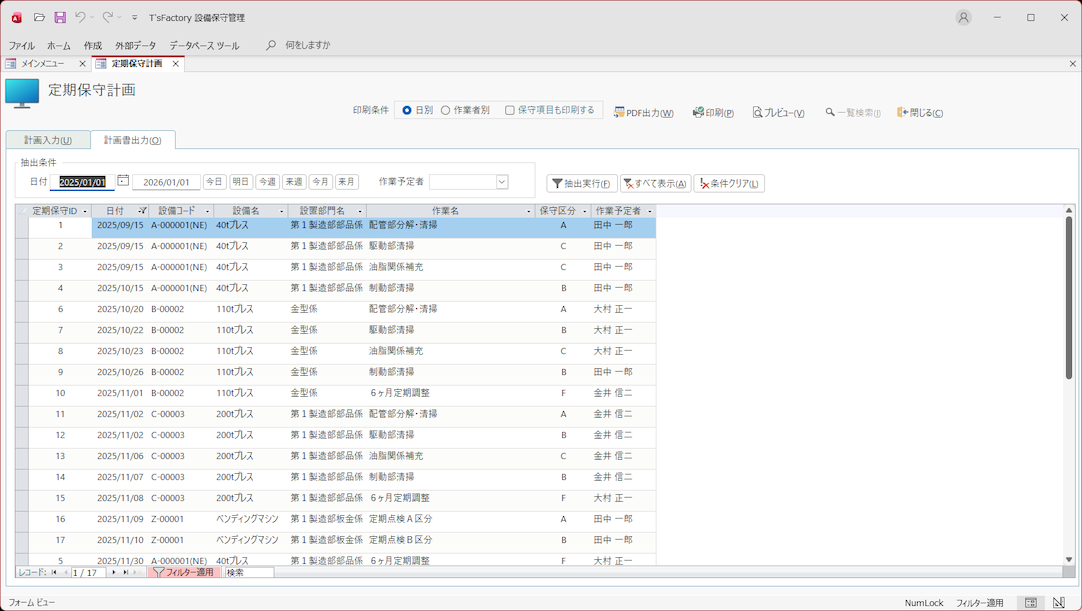Viewport: 1082px width, 611px height.
Task: Open 保守区分 column filter dropdown
Action: pyautogui.click(x=585, y=212)
